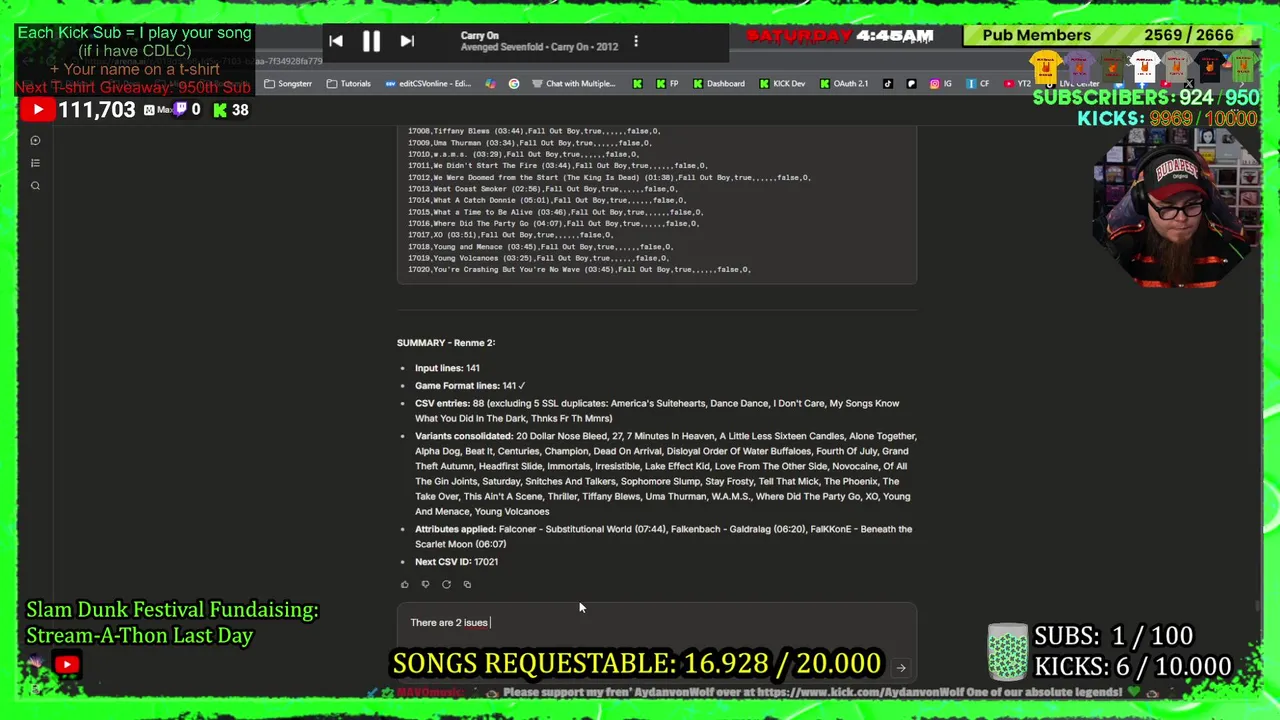
Task: Open the Dashboard bookmark
Action: (x=719, y=84)
